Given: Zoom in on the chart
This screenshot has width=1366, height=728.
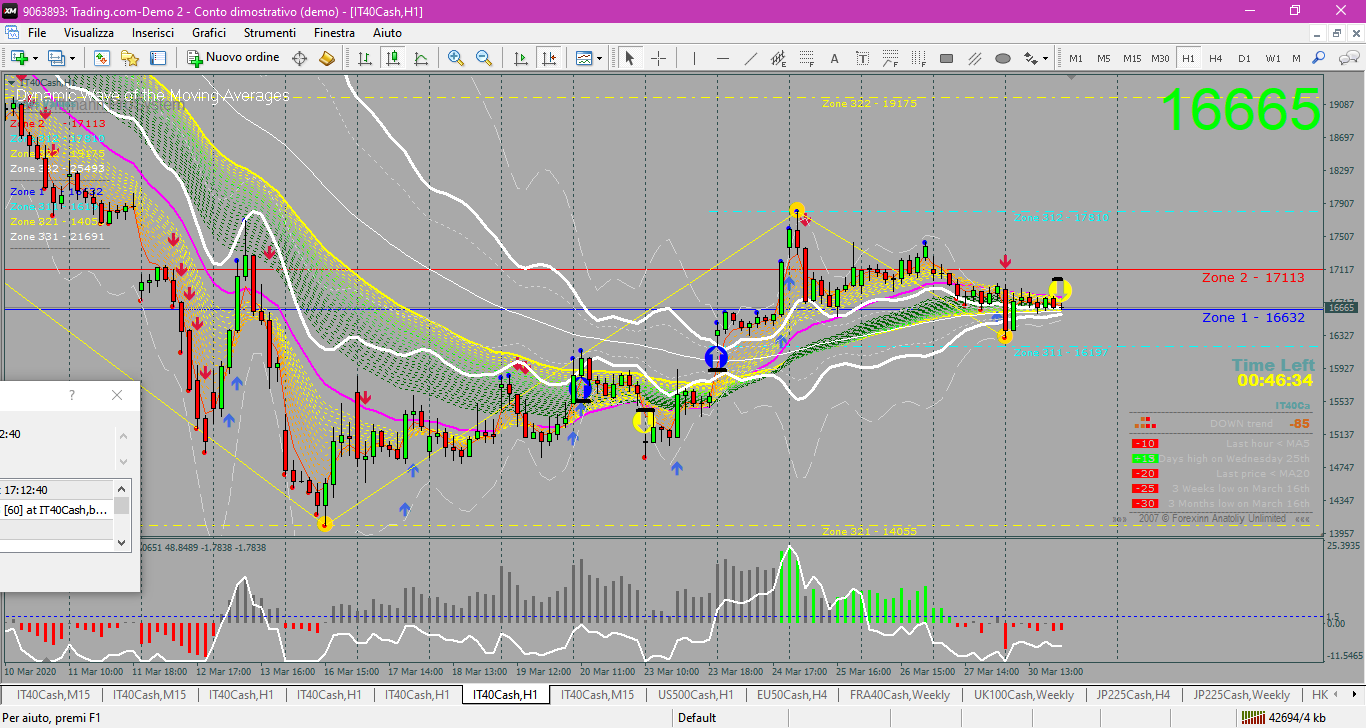Looking at the screenshot, I should (456, 58).
